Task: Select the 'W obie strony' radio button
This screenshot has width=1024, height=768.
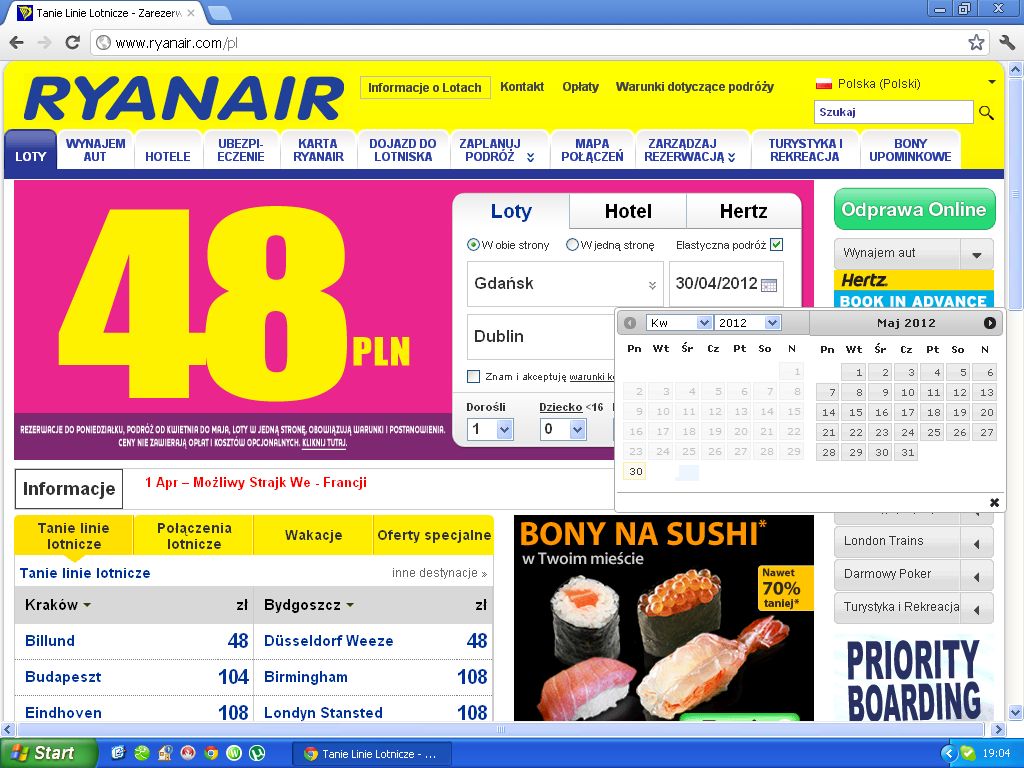Action: 473,245
